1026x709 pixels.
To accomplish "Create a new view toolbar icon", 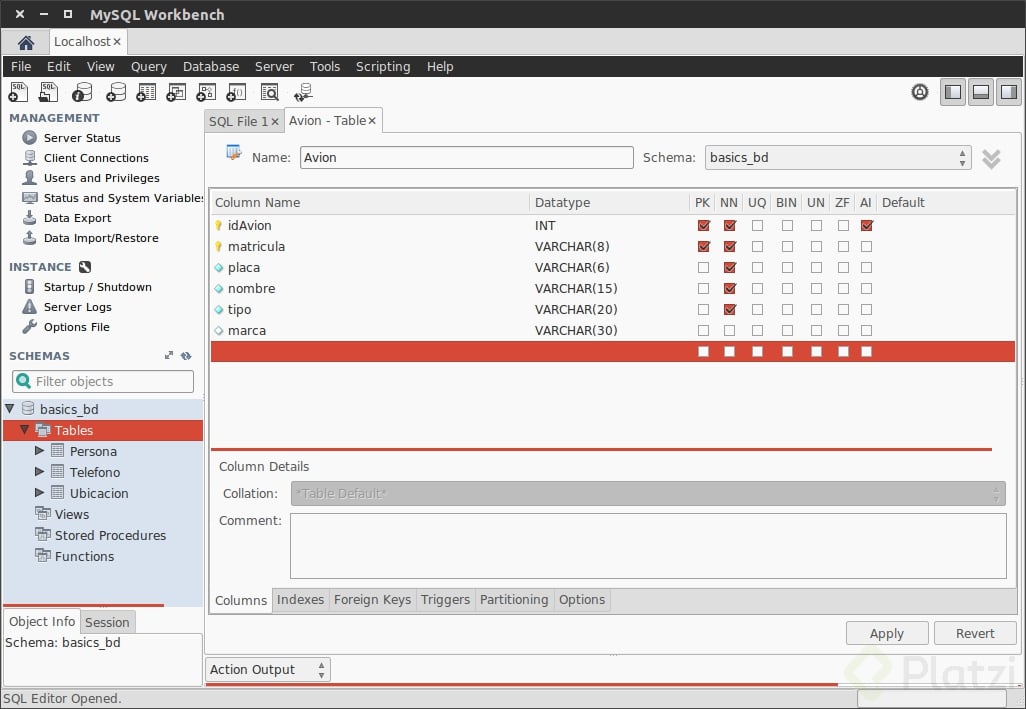I will 176,92.
